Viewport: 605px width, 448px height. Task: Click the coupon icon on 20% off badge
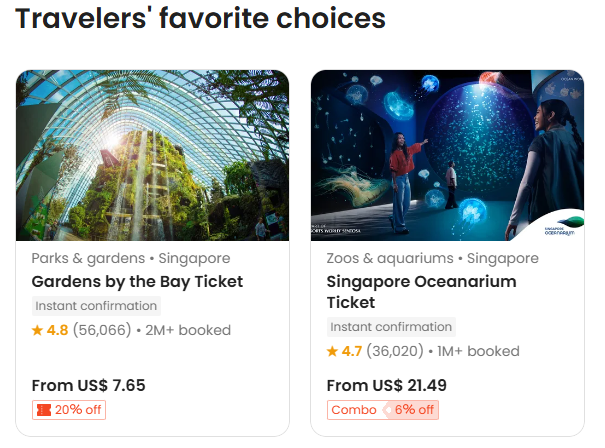43,409
